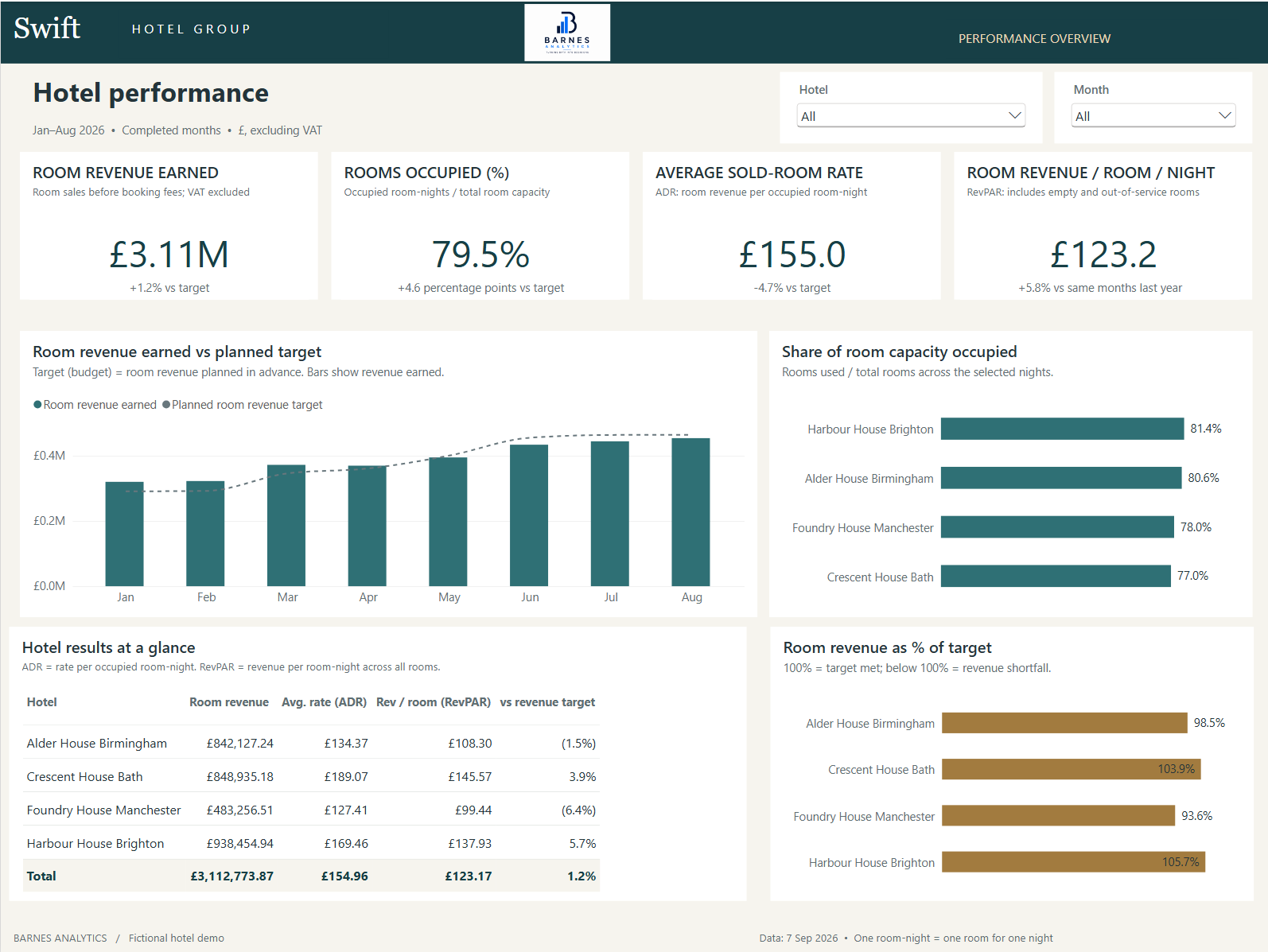The width and height of the screenshot is (1268, 952).
Task: Click Foundry House Manchester occupancy bar
Action: coord(1057,527)
